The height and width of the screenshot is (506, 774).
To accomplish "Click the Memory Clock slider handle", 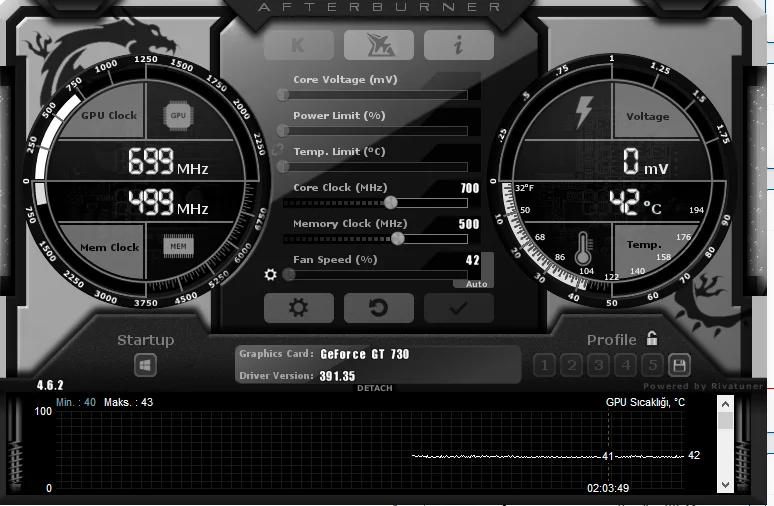I will [x=398, y=239].
